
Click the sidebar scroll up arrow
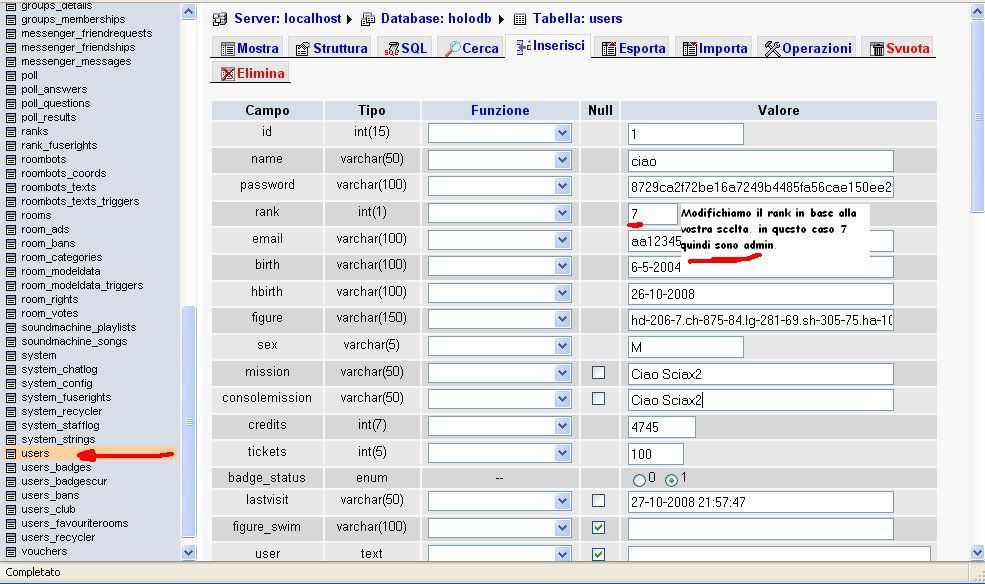(x=189, y=12)
